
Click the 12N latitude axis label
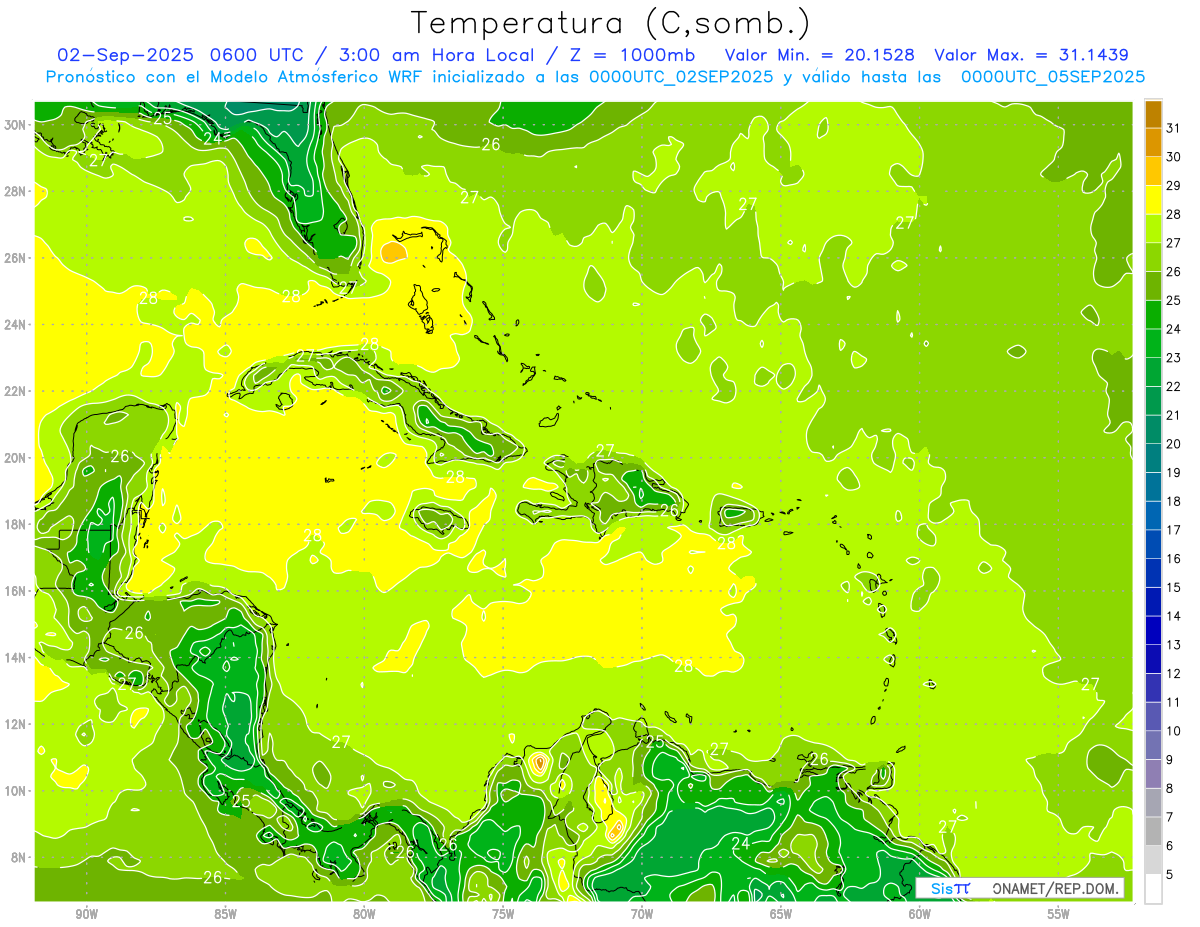pyautogui.click(x=15, y=724)
